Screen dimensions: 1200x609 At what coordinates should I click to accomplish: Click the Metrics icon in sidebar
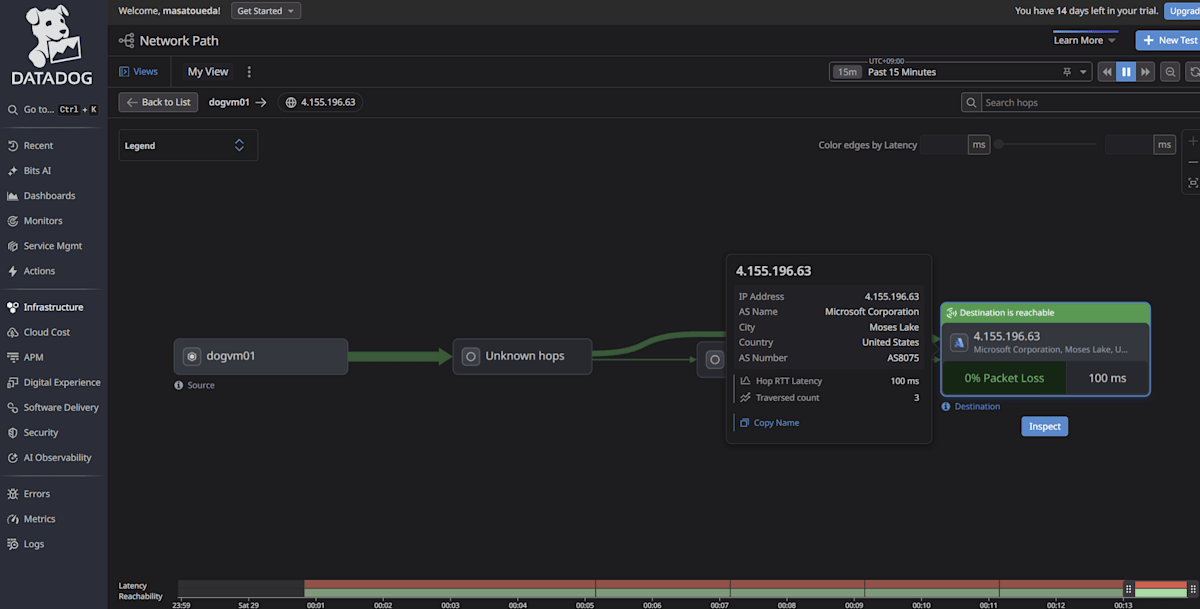[x=13, y=519]
